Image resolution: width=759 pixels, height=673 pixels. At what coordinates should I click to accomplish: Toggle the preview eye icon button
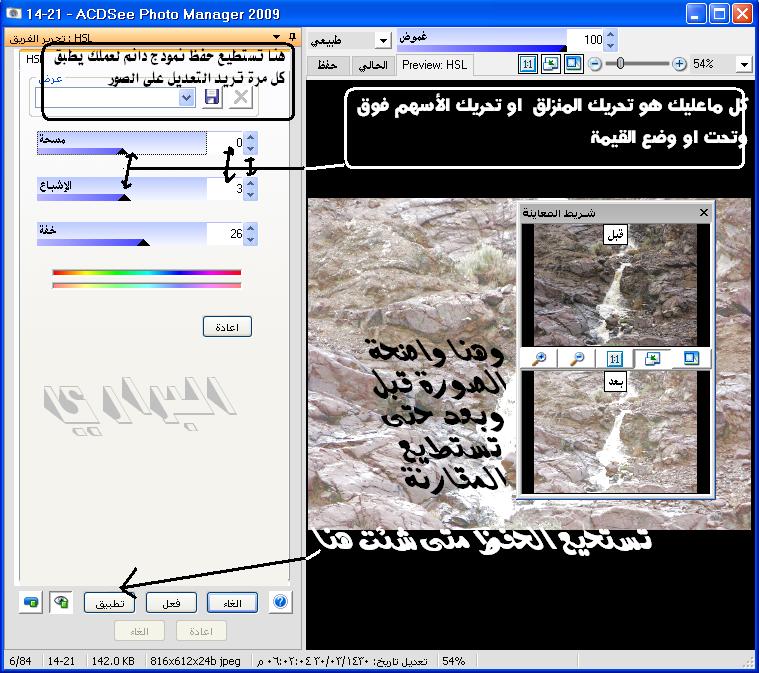tap(61, 602)
